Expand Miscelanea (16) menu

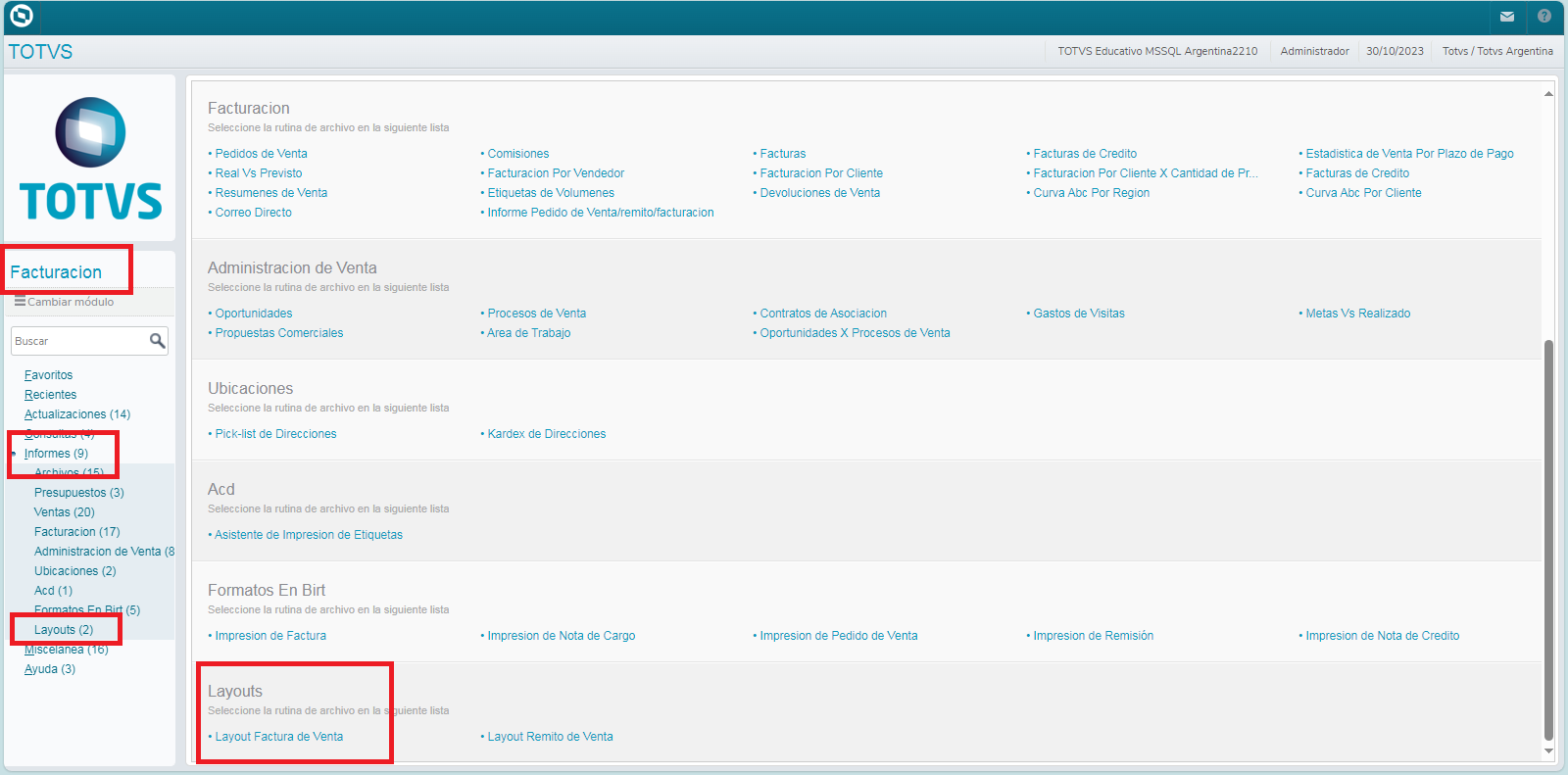pyautogui.click(x=67, y=650)
